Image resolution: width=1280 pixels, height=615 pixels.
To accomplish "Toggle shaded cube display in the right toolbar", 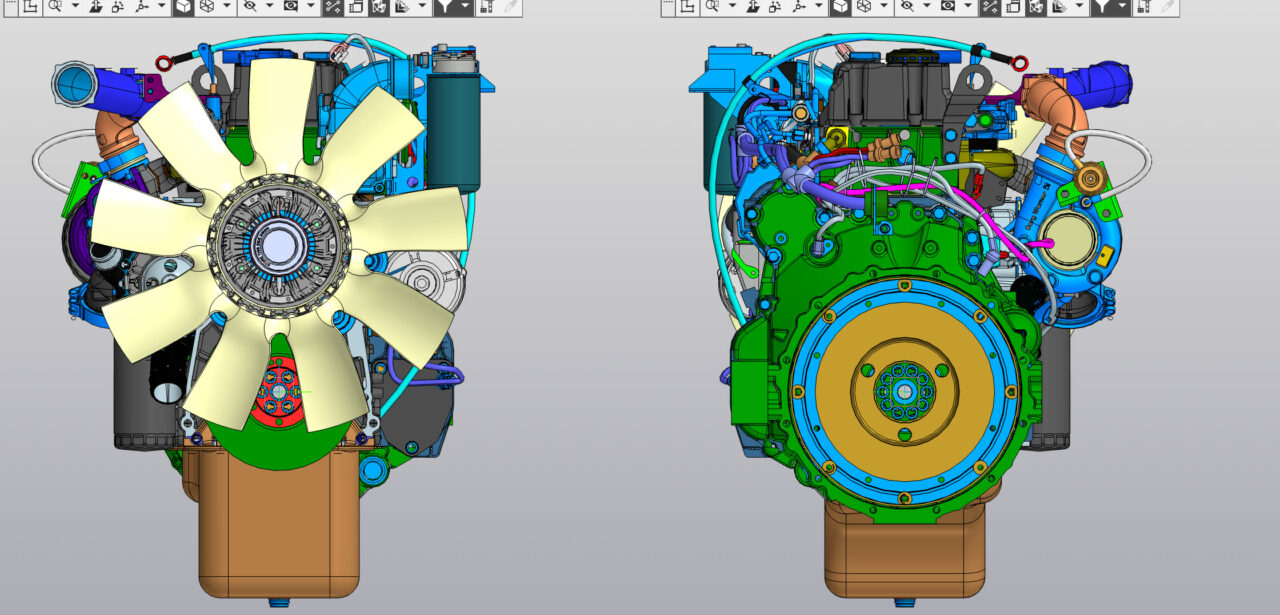I will (841, 6).
